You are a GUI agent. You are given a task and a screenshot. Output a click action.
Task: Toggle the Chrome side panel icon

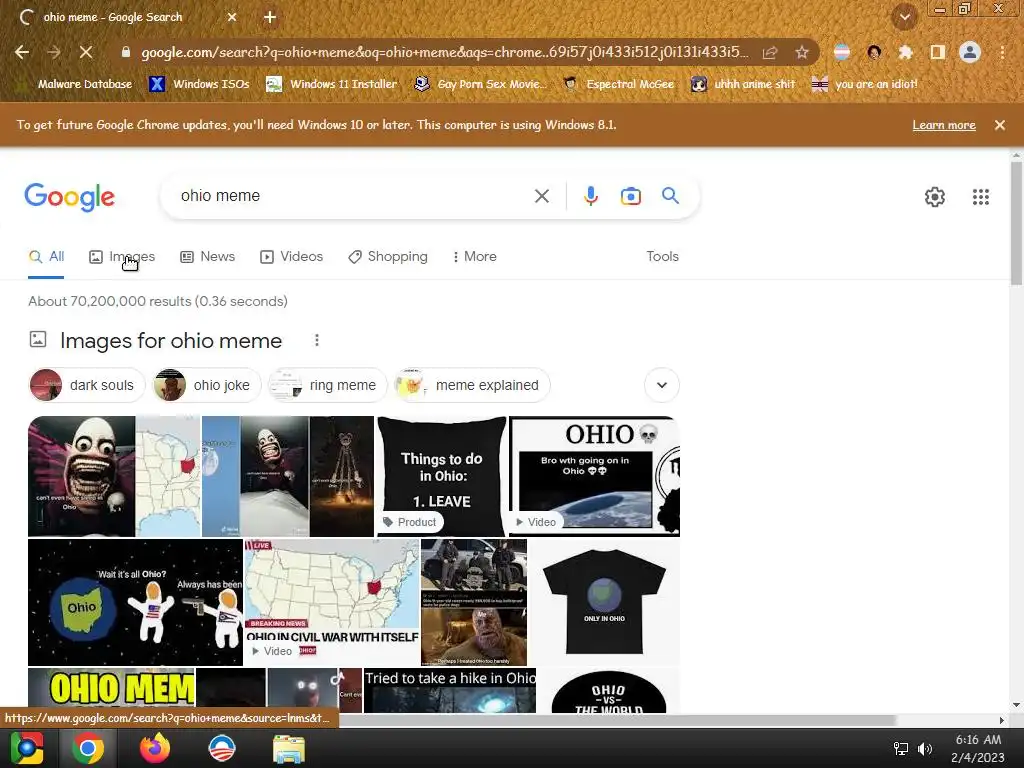tap(938, 52)
